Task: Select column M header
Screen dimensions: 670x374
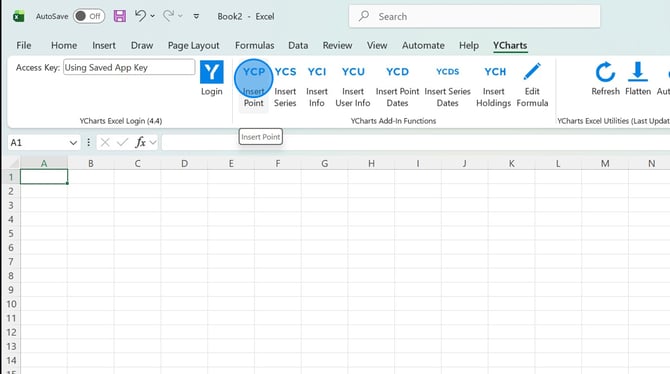Action: pyautogui.click(x=605, y=163)
